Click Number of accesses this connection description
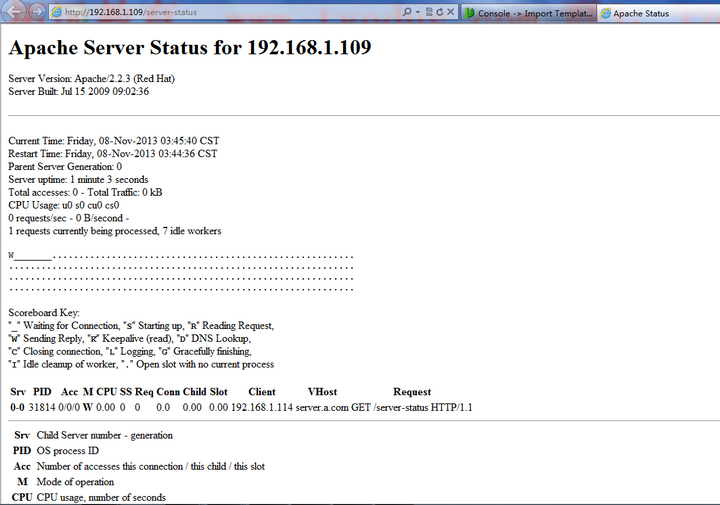The height and width of the screenshot is (505, 720). pyautogui.click(x=151, y=466)
